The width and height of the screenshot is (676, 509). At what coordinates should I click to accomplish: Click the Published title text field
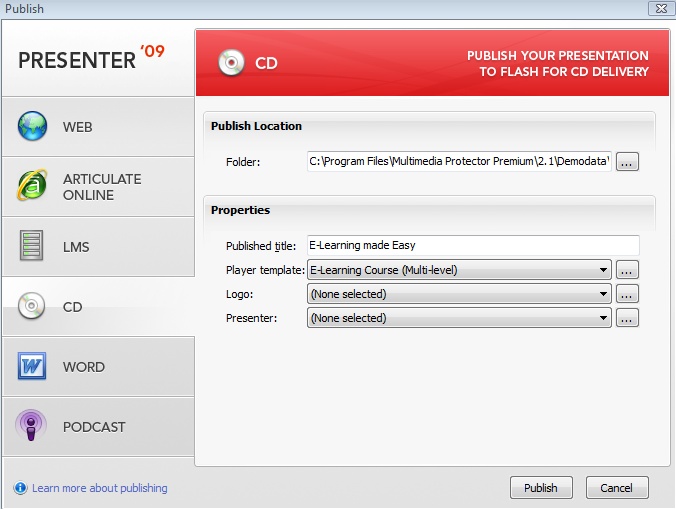[x=473, y=245]
